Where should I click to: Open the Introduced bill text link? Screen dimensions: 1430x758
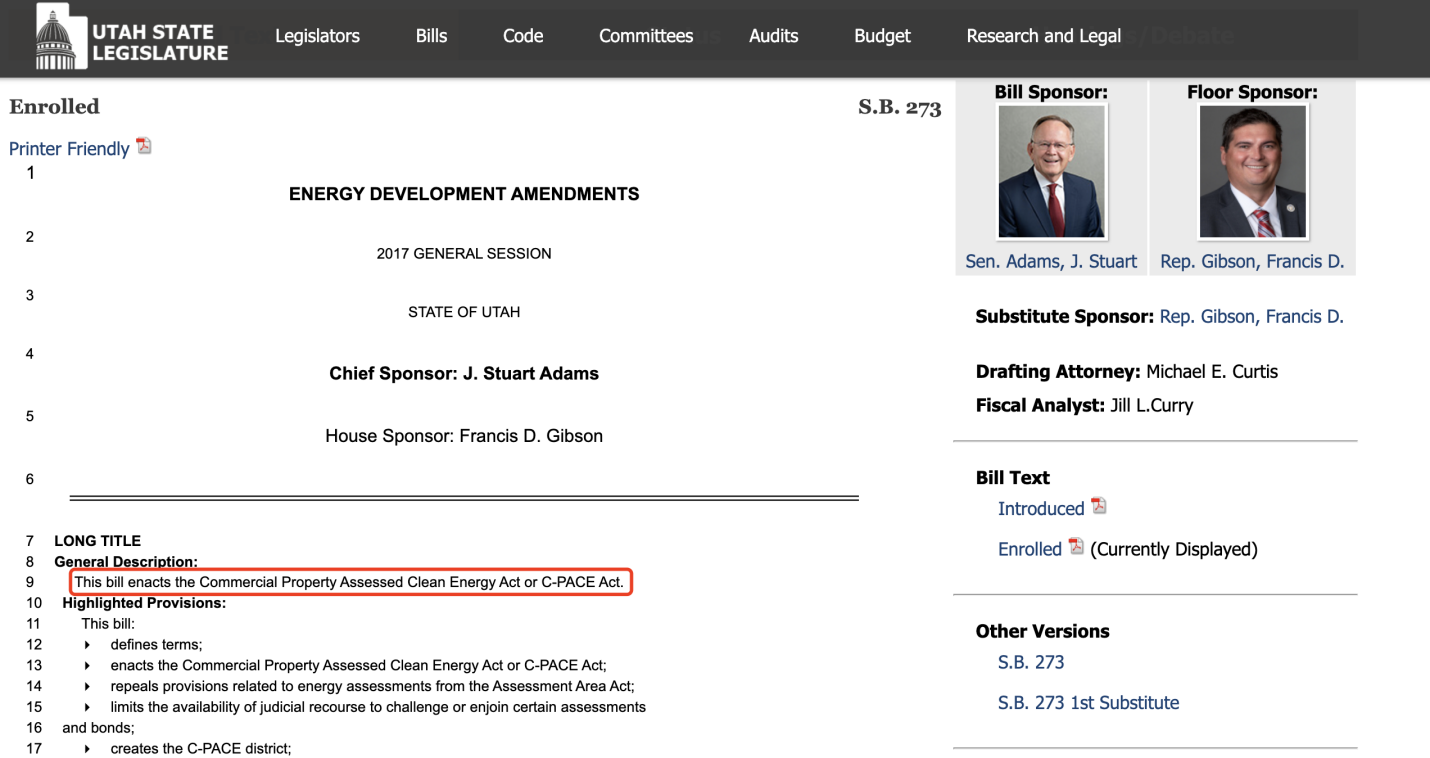[x=1040, y=509]
